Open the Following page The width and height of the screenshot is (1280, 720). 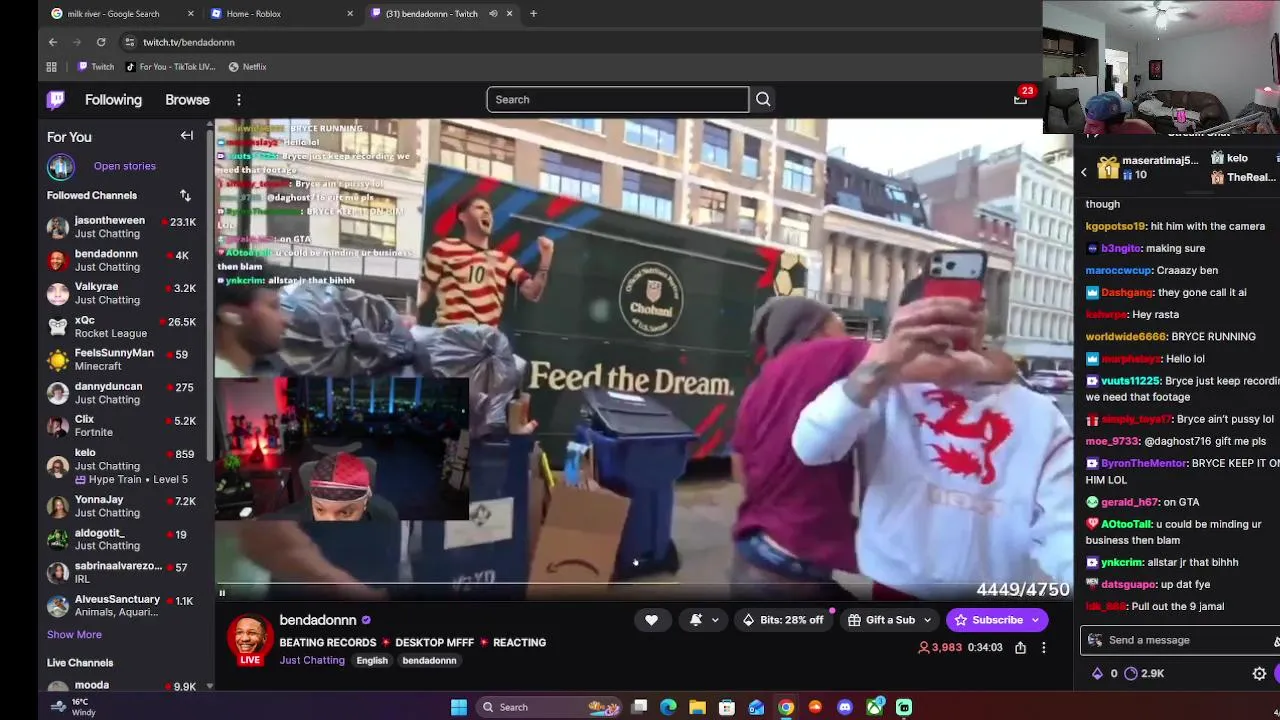[x=113, y=100]
